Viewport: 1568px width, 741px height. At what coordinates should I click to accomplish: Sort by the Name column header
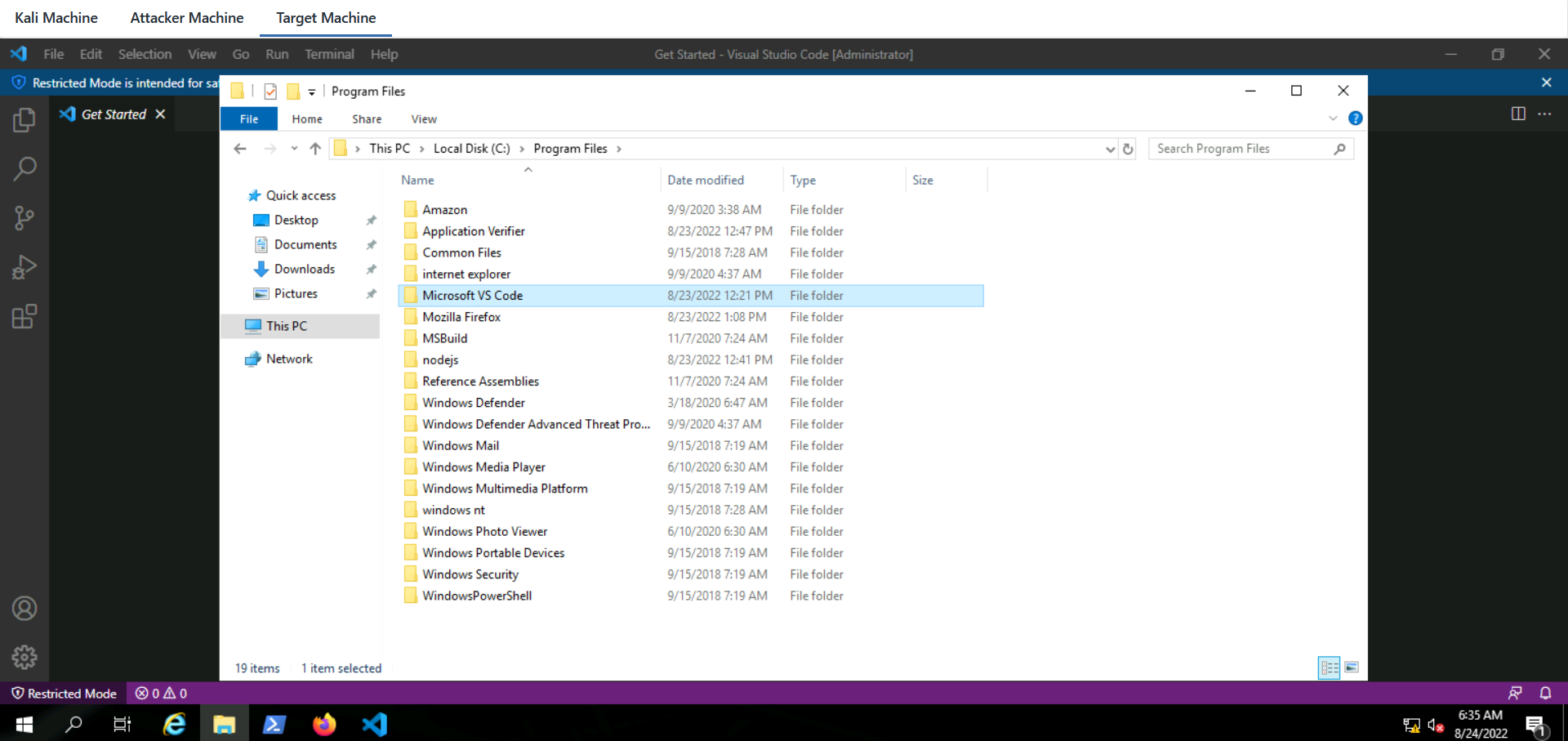click(x=528, y=181)
